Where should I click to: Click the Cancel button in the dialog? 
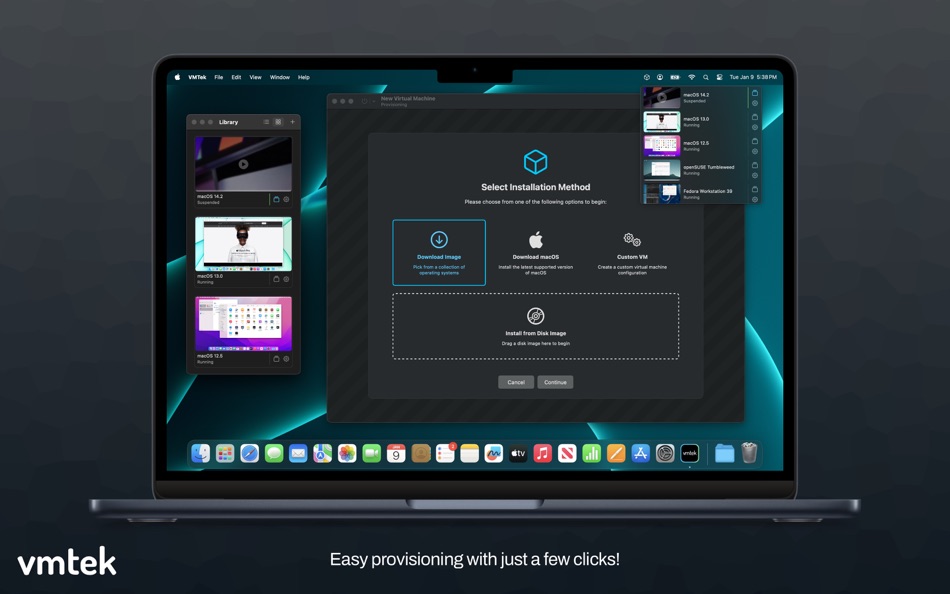516,382
